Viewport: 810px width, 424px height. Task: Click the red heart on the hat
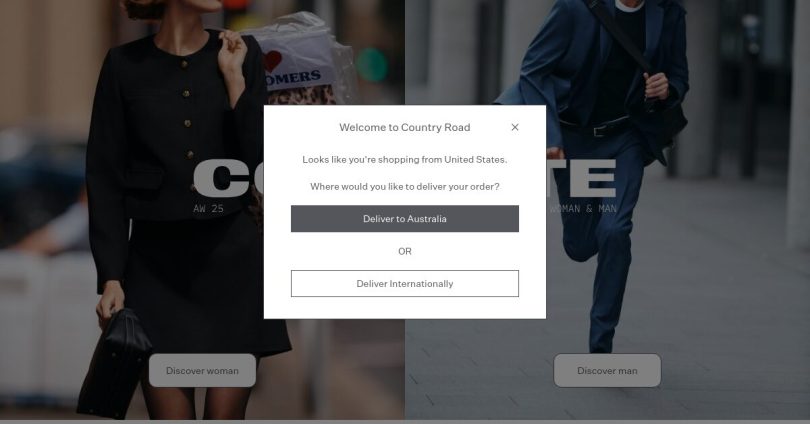(x=272, y=61)
